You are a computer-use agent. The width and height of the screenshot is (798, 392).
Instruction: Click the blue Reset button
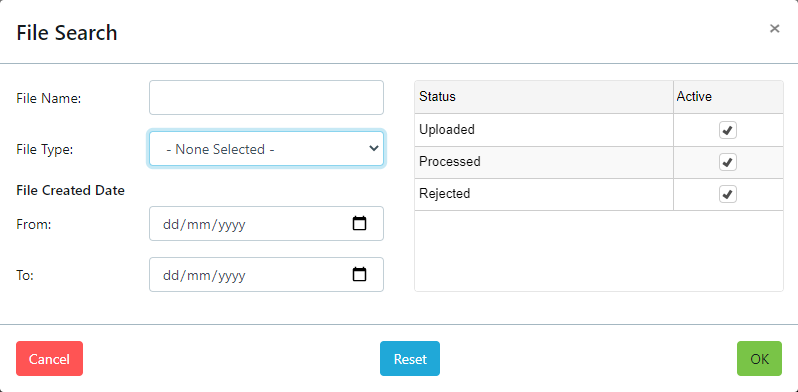point(410,358)
